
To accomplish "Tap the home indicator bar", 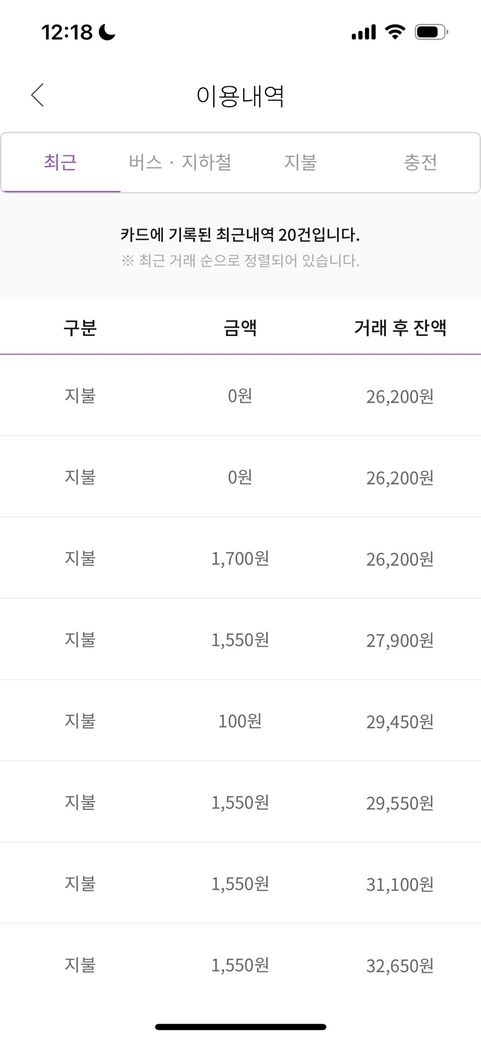I will (x=241, y=1027).
